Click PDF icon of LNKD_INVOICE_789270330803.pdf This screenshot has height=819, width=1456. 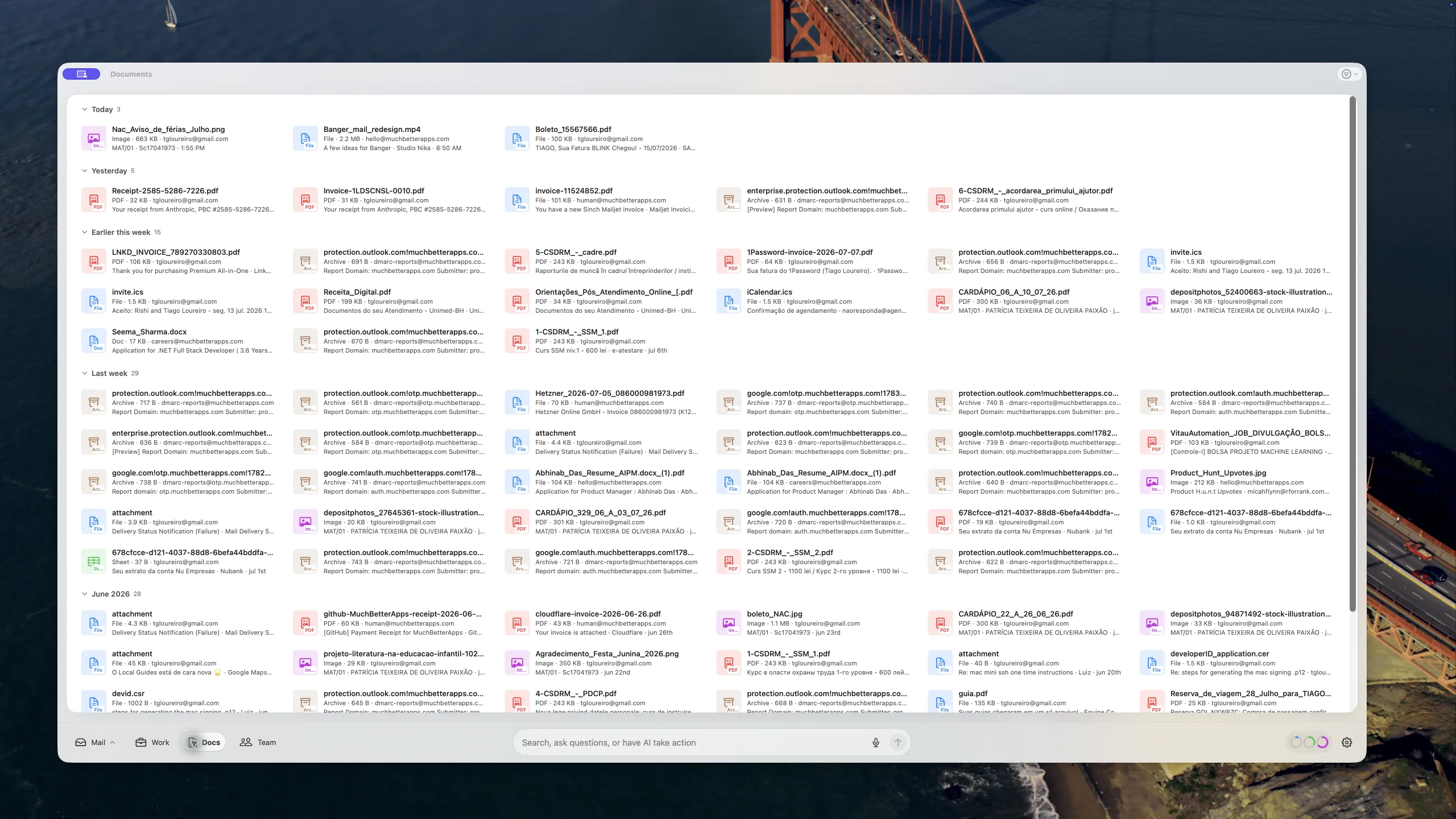(x=94, y=261)
